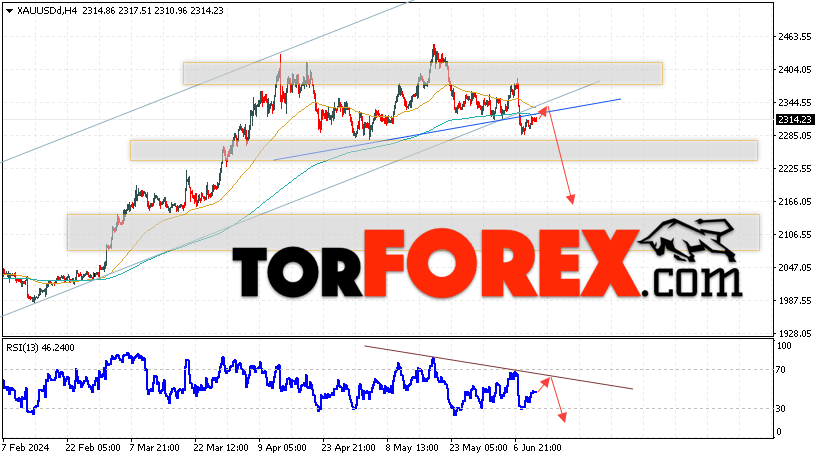Click the 9 Apr 05:00 date label
Image resolution: width=819 pixels, height=459 pixels.
[x=282, y=448]
